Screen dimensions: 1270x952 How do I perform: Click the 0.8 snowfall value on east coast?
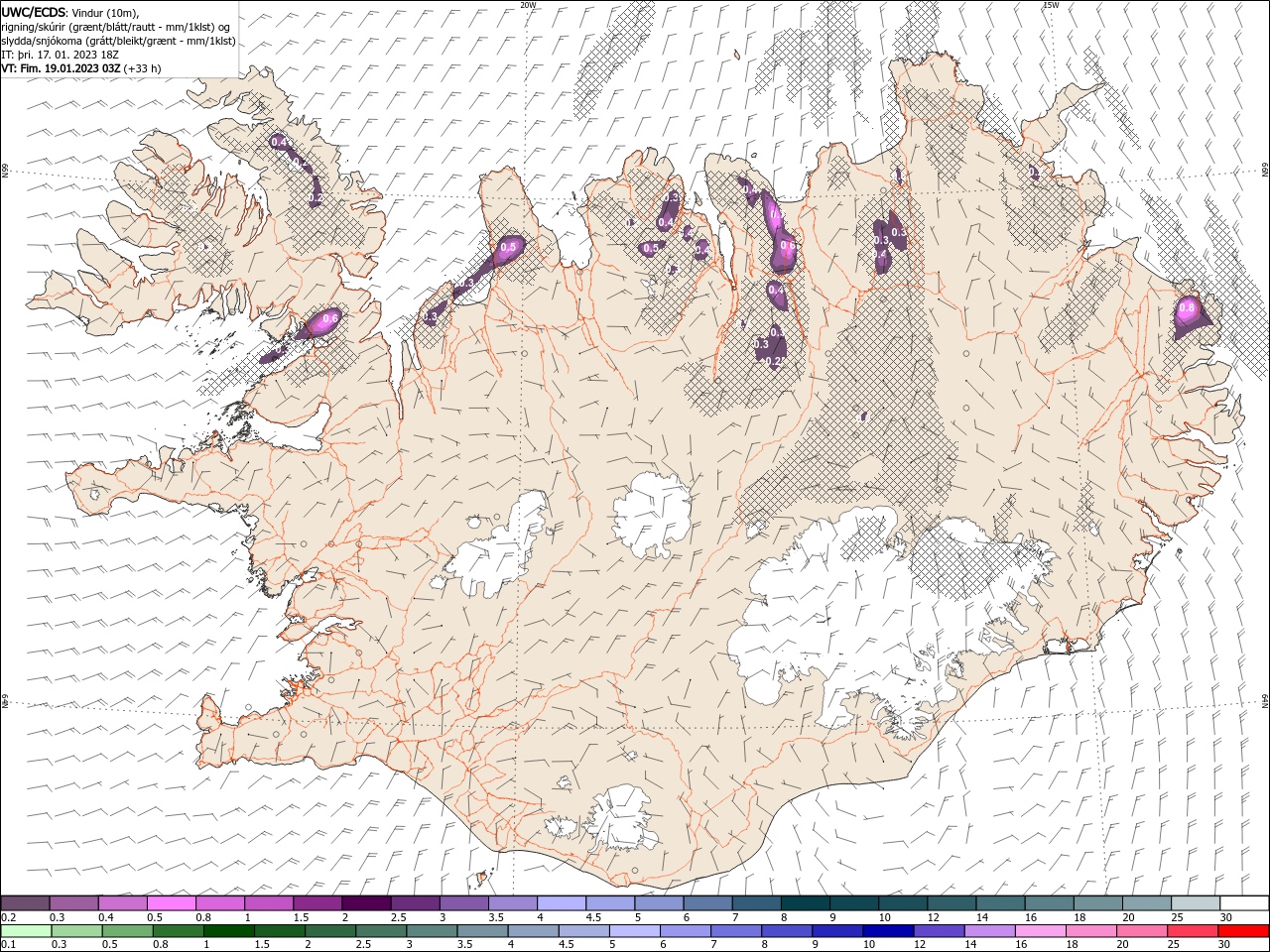click(1186, 308)
